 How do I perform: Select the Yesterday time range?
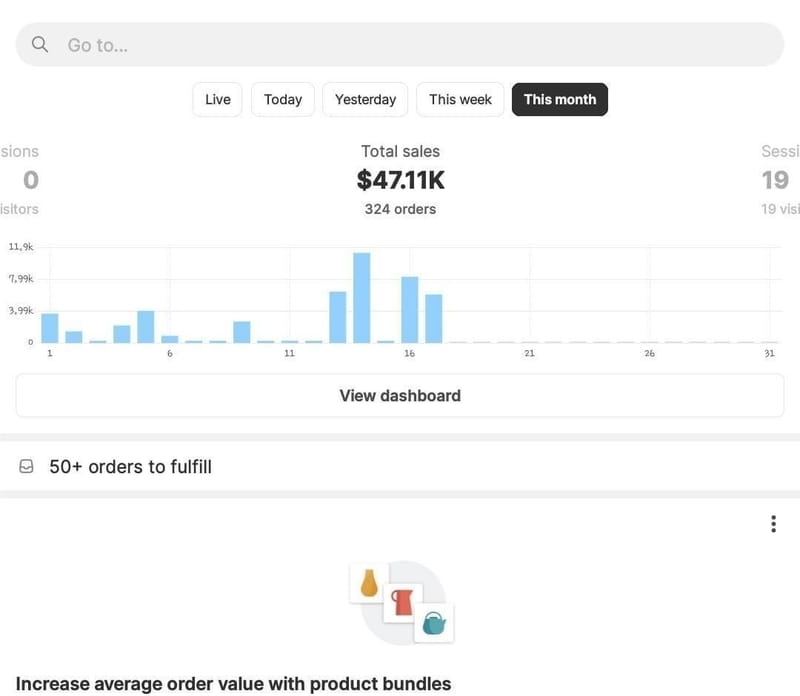365,100
